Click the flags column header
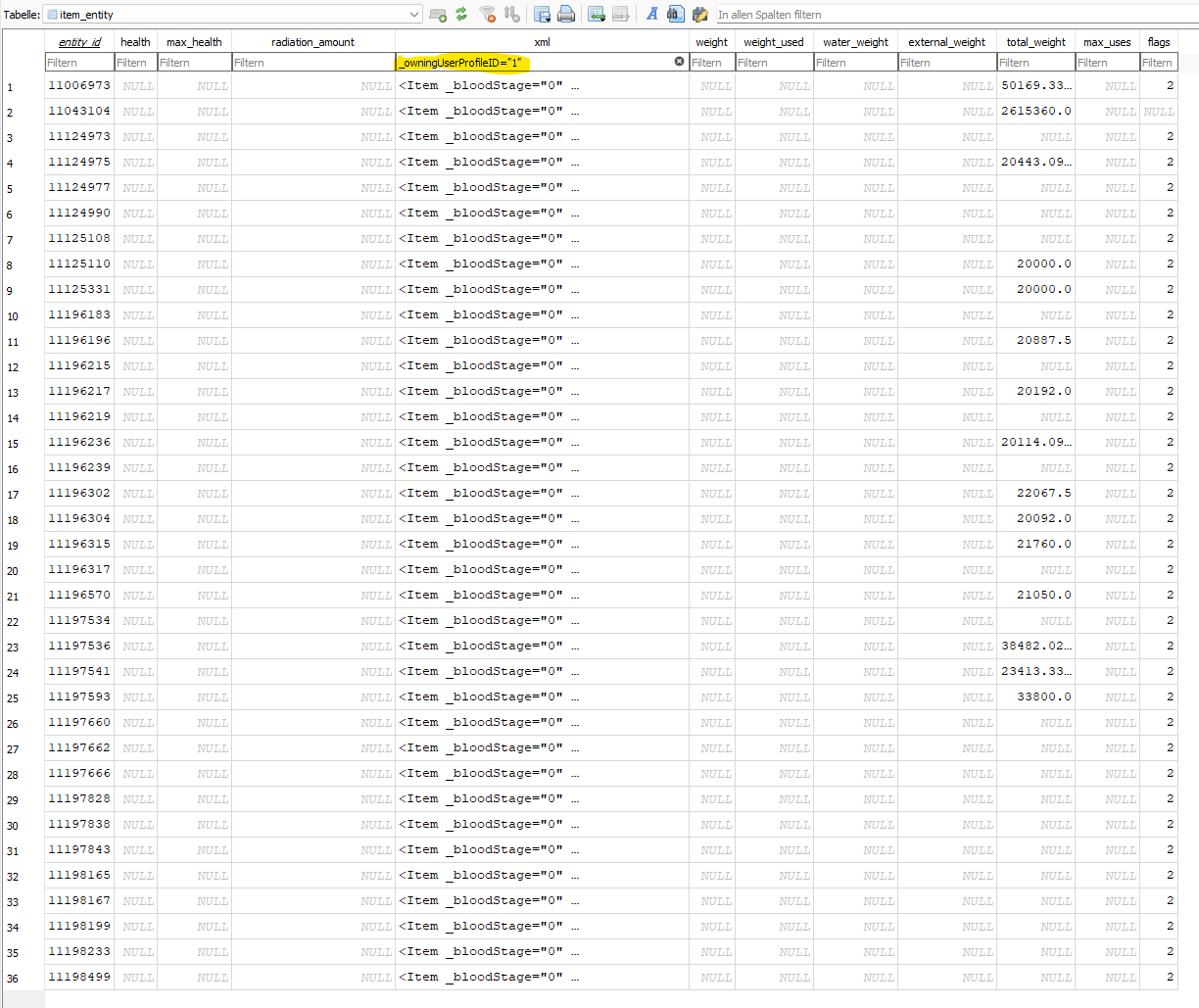Image resolution: width=1199 pixels, height=1008 pixels. point(1159,42)
